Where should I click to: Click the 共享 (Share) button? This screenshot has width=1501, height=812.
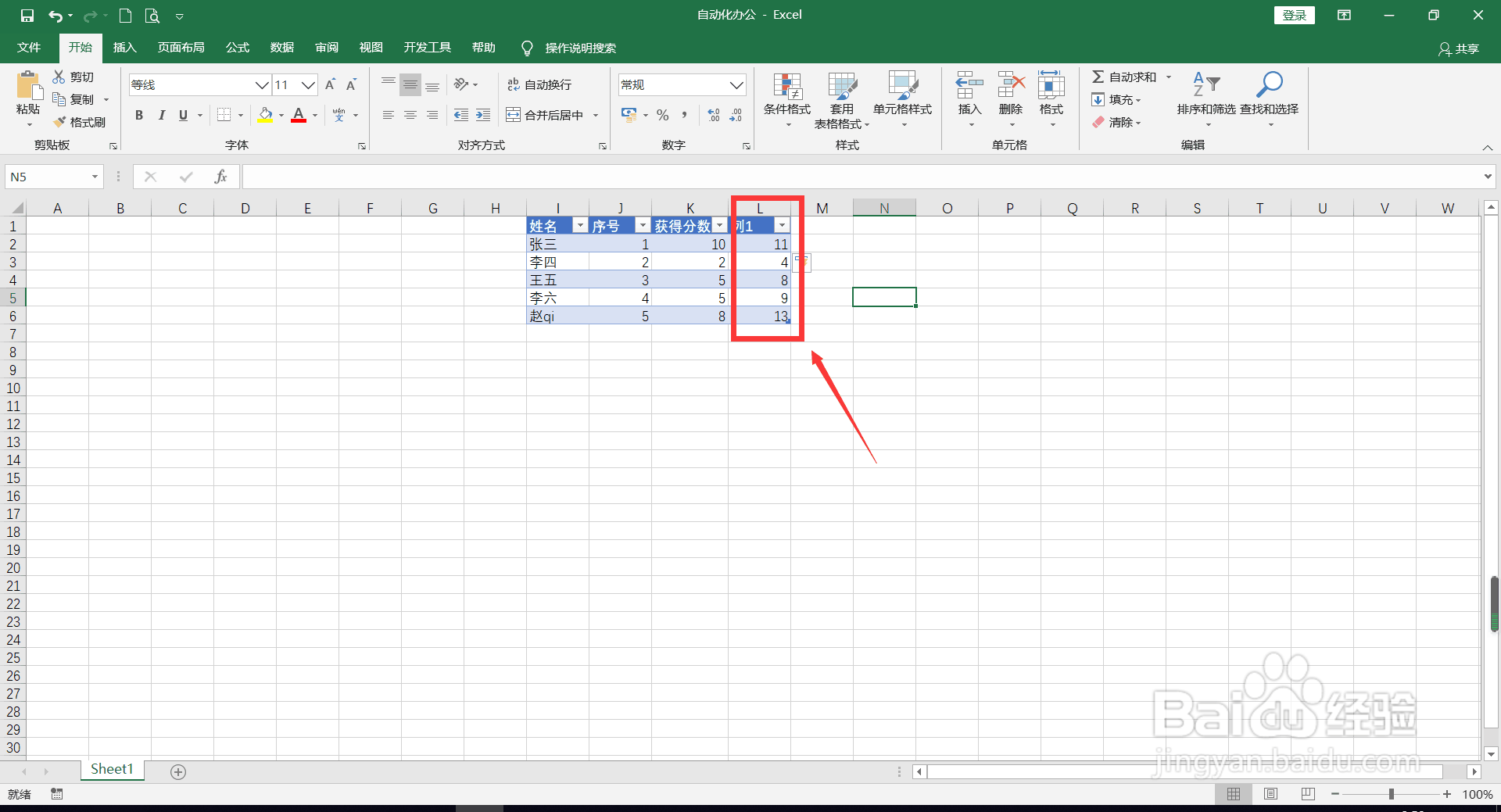(1459, 49)
